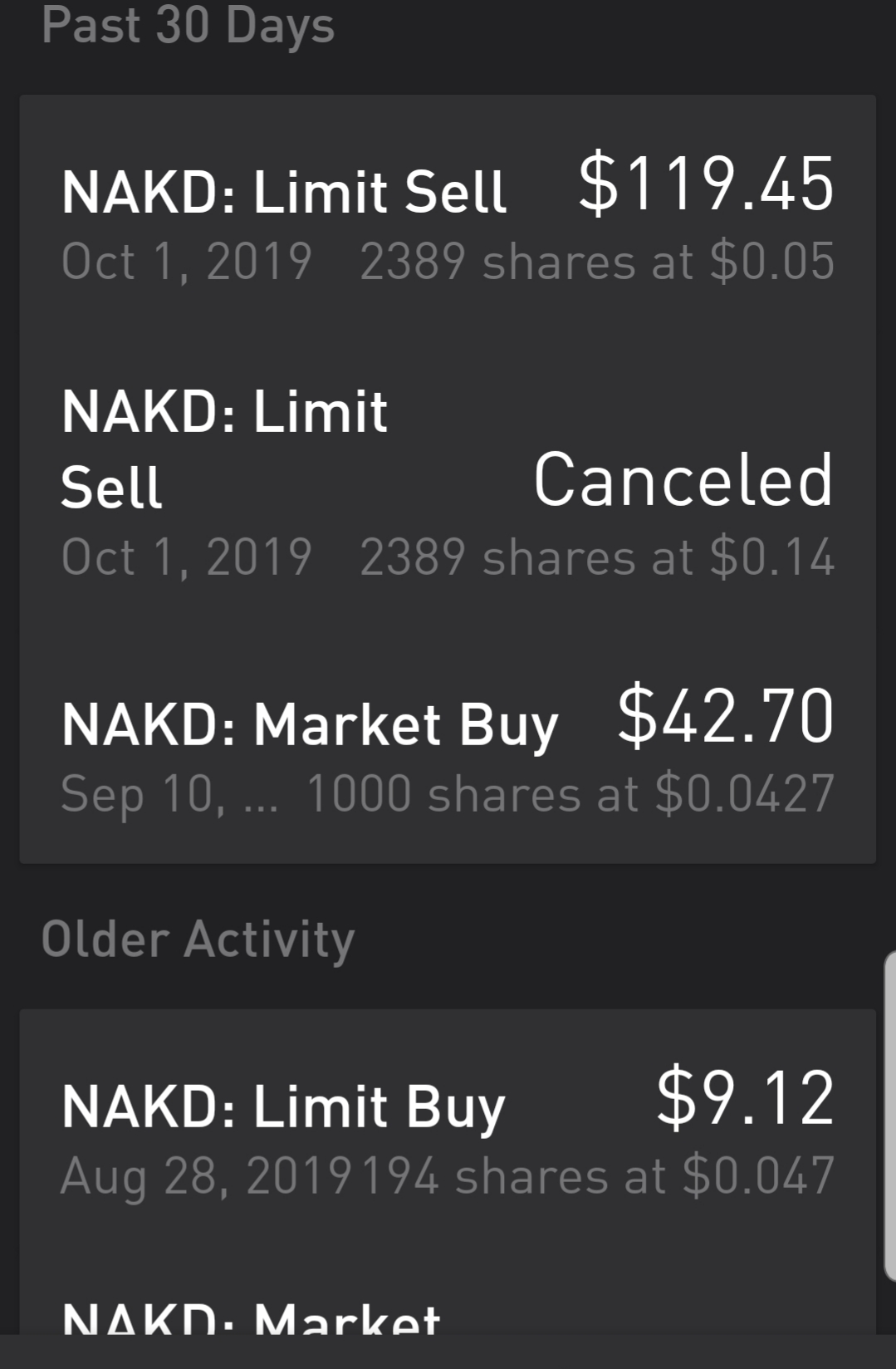Open the NAKD Limit Sell $119.45 order

284,192
